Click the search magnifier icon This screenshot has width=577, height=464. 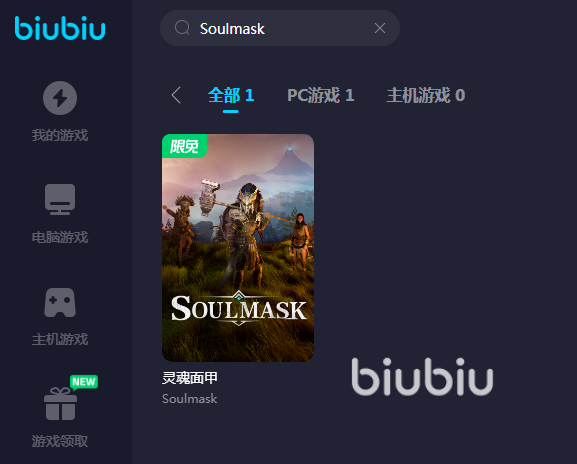pos(182,28)
